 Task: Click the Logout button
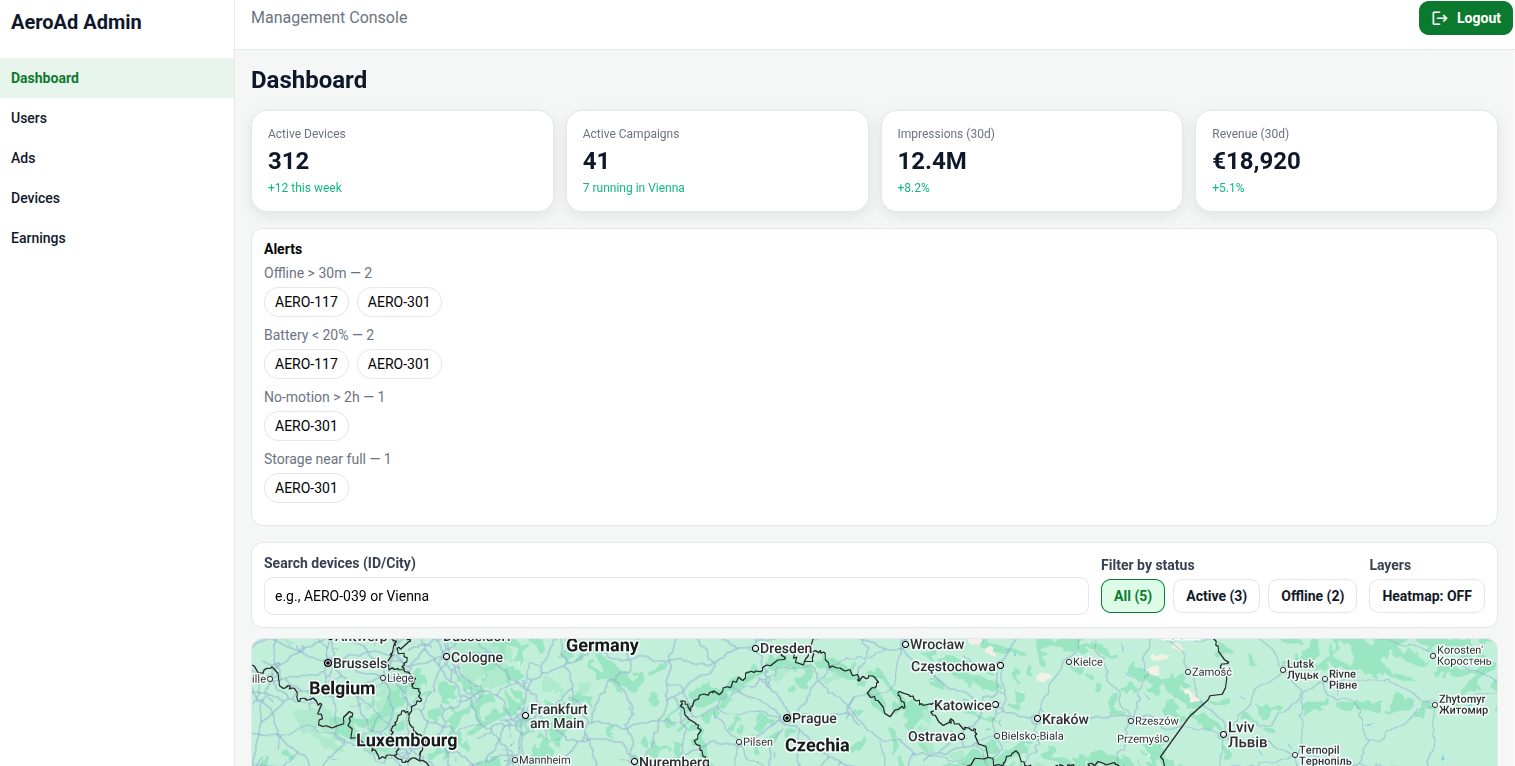click(1465, 18)
